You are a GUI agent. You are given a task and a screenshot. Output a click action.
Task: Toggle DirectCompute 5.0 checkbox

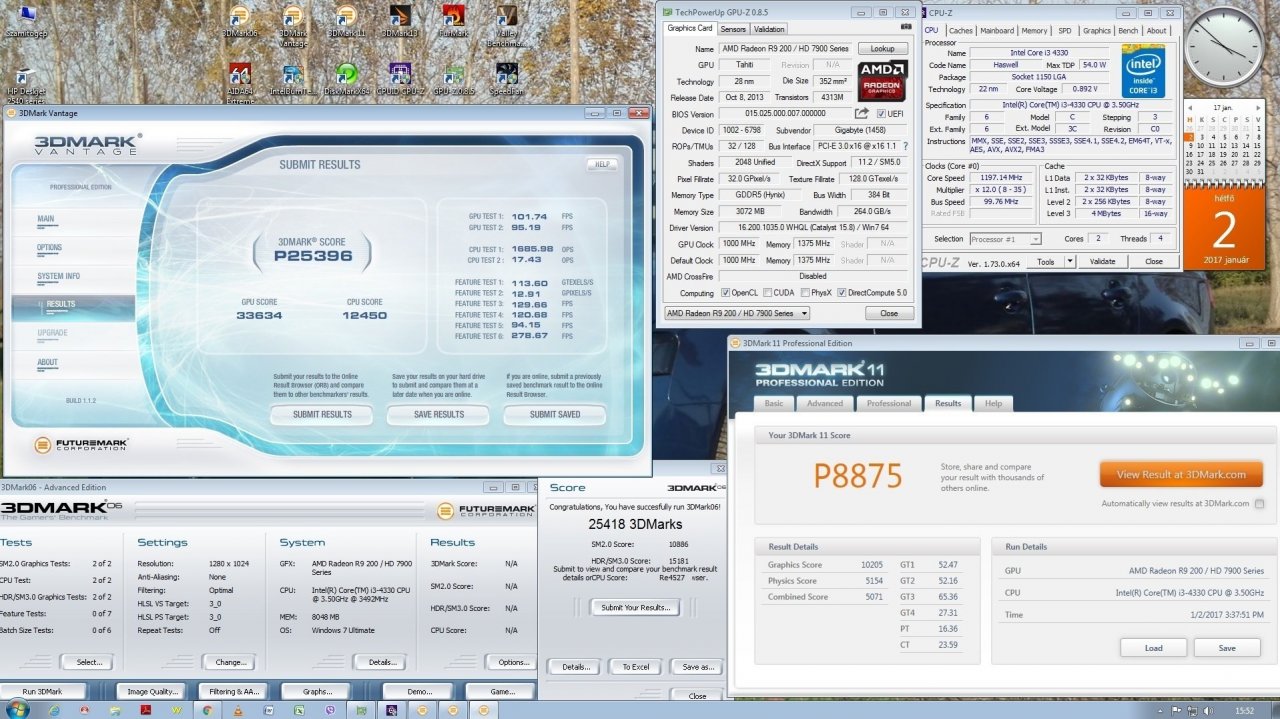pos(841,293)
